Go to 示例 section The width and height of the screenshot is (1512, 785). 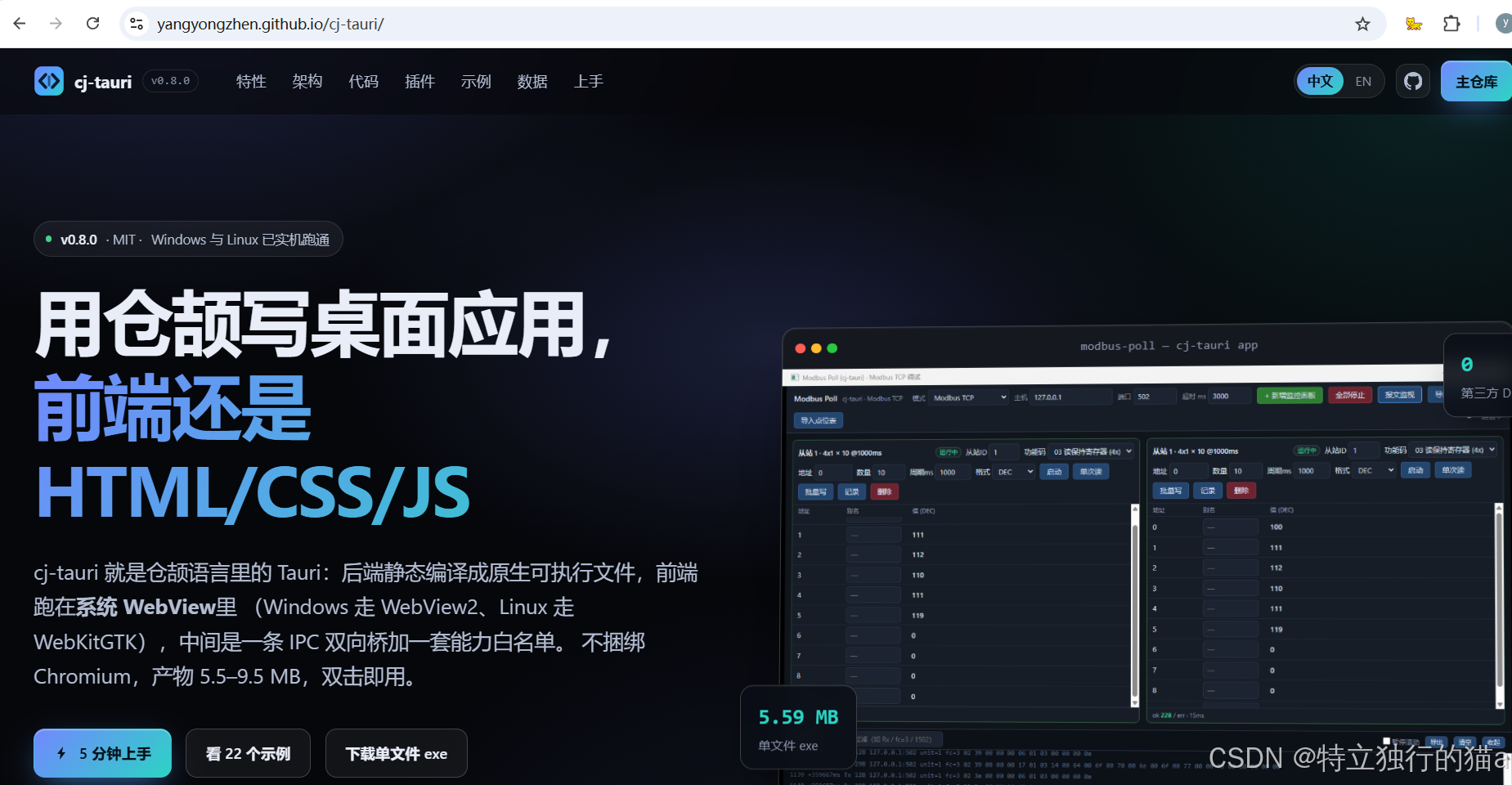476,81
